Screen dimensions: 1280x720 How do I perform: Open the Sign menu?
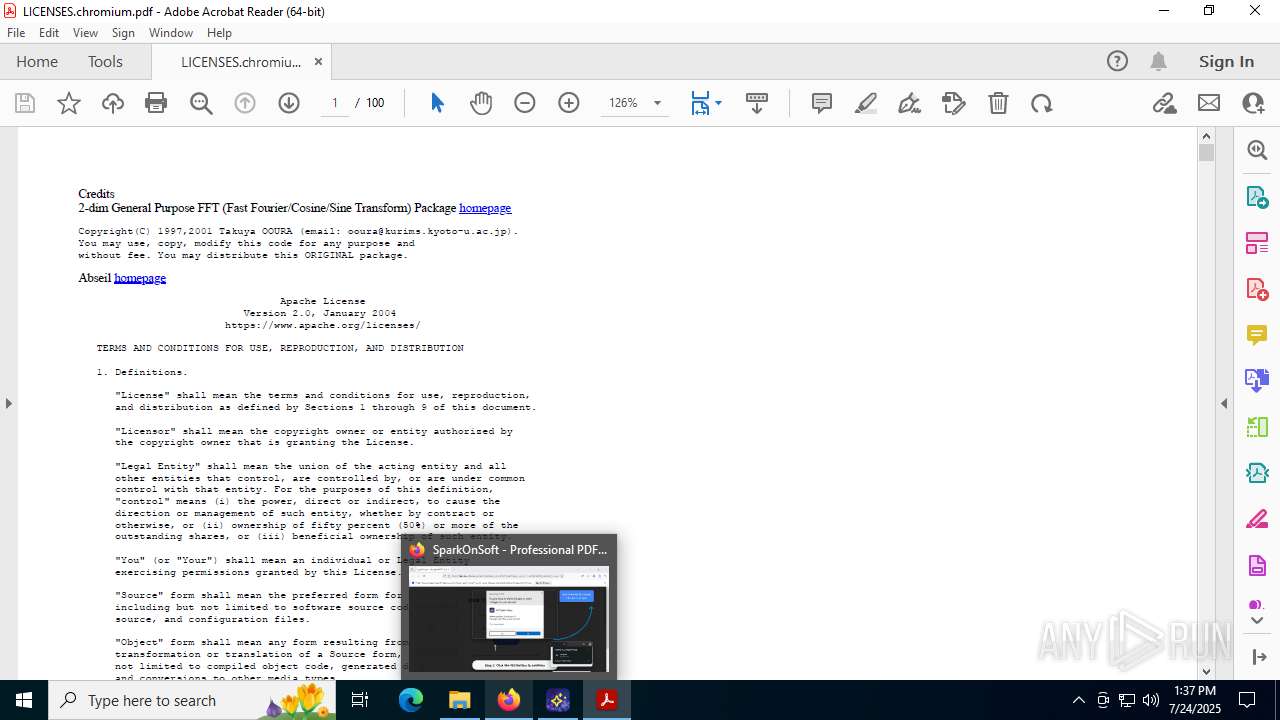[x=123, y=33]
